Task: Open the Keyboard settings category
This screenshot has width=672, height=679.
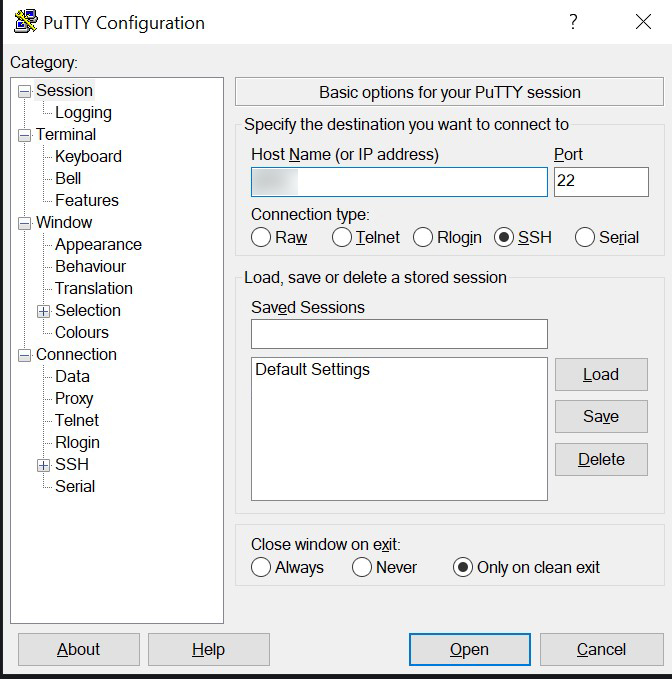Action: click(x=88, y=156)
